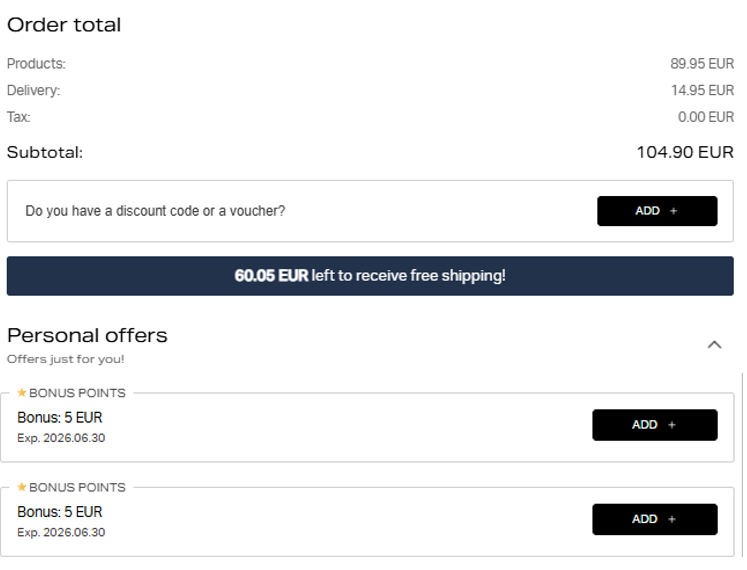Click the 'Do you have a discount code' text
The width and height of the screenshot is (747, 570).
pyautogui.click(x=155, y=211)
